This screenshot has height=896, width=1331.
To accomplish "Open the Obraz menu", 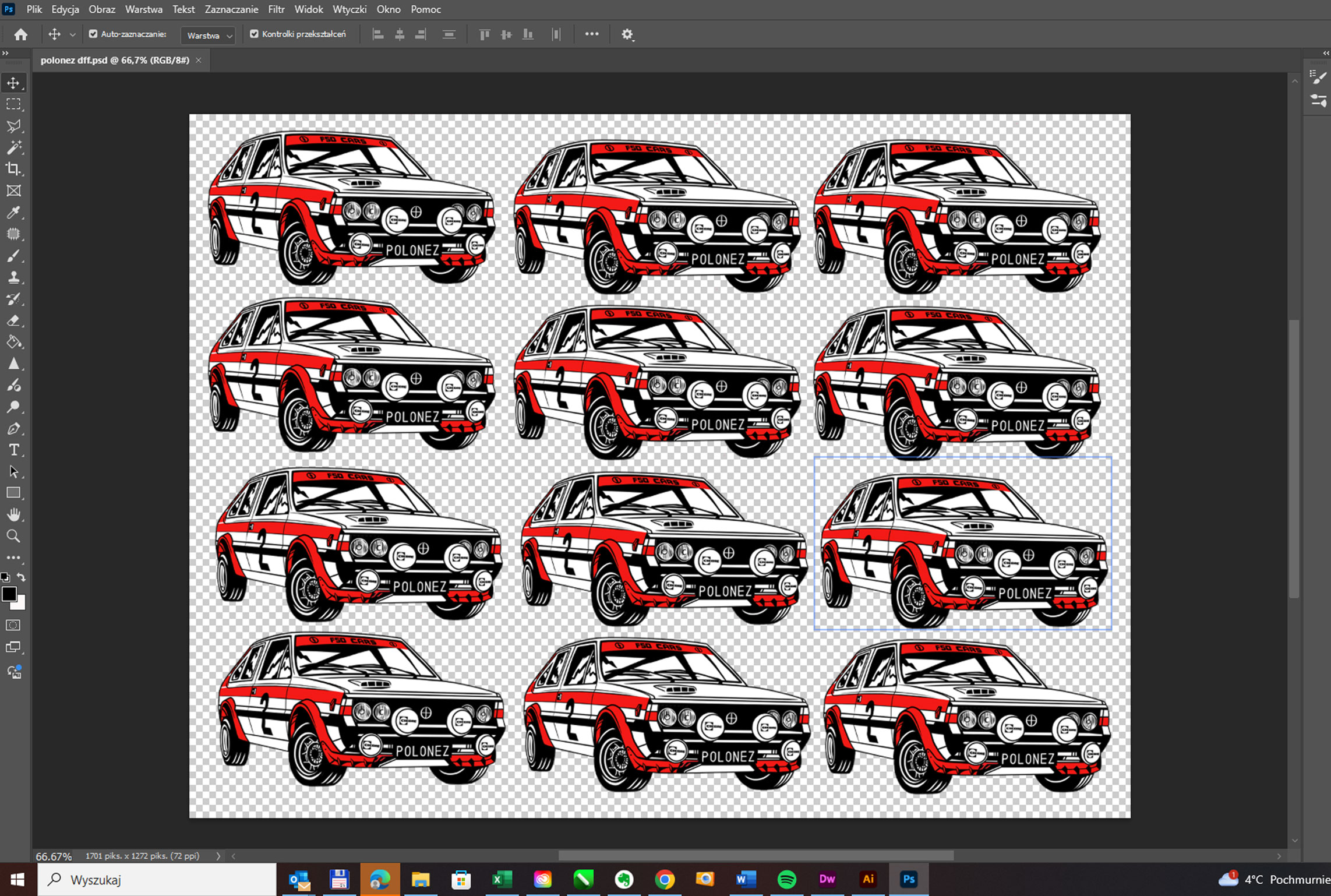I will 102,9.
